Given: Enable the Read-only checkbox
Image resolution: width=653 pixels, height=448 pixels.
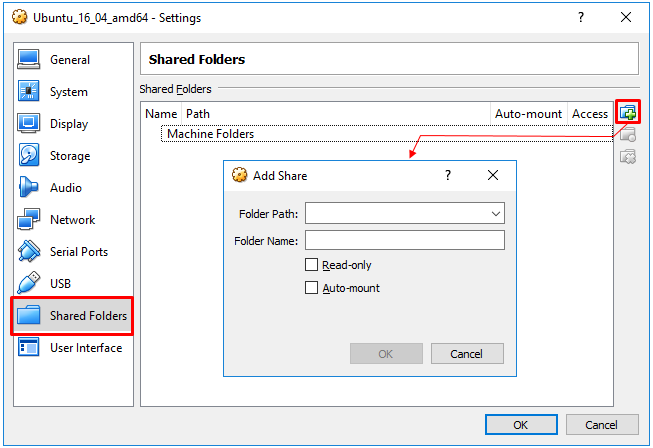Looking at the screenshot, I should tap(311, 264).
